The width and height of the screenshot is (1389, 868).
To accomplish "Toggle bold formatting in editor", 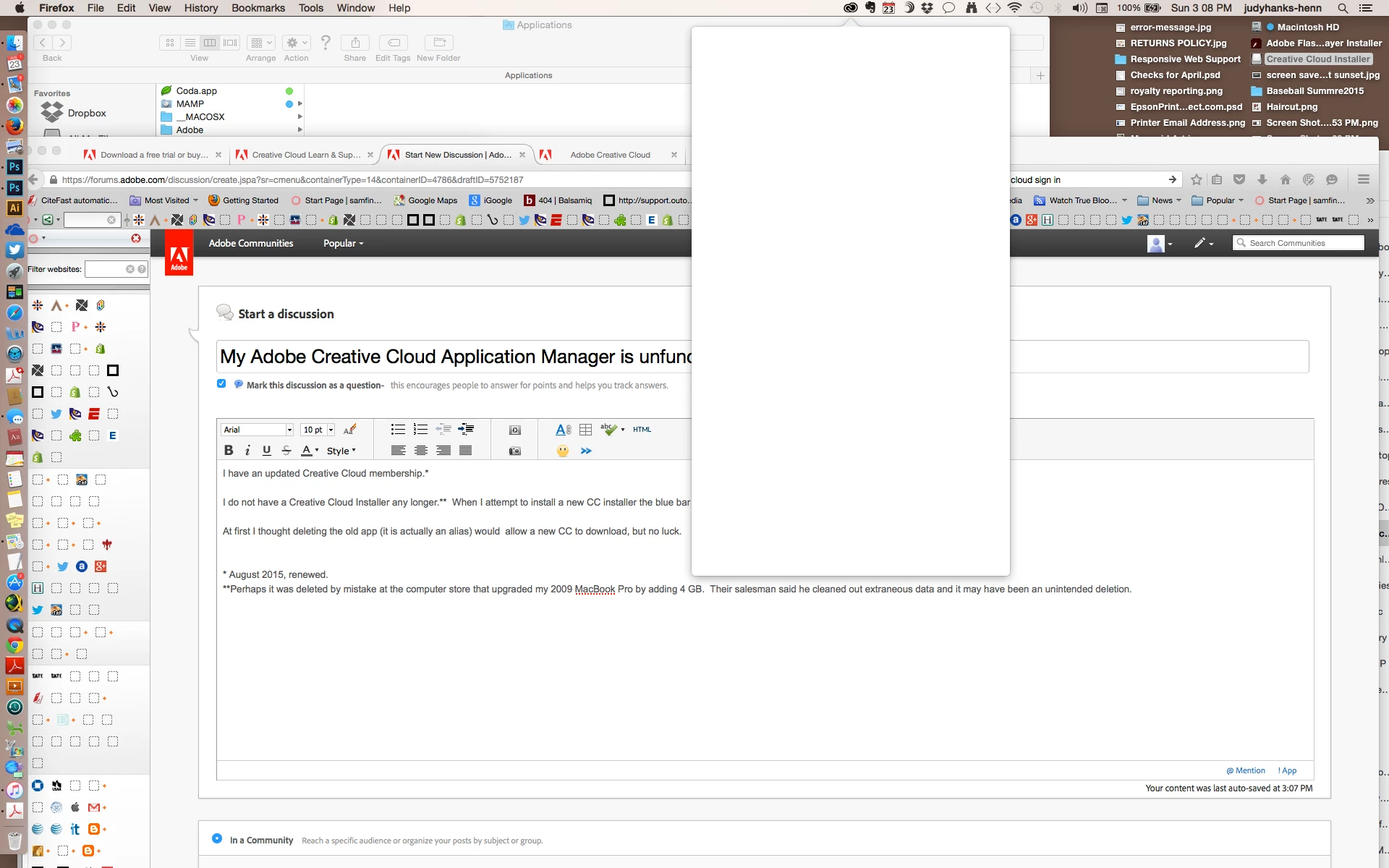I will pyautogui.click(x=229, y=451).
